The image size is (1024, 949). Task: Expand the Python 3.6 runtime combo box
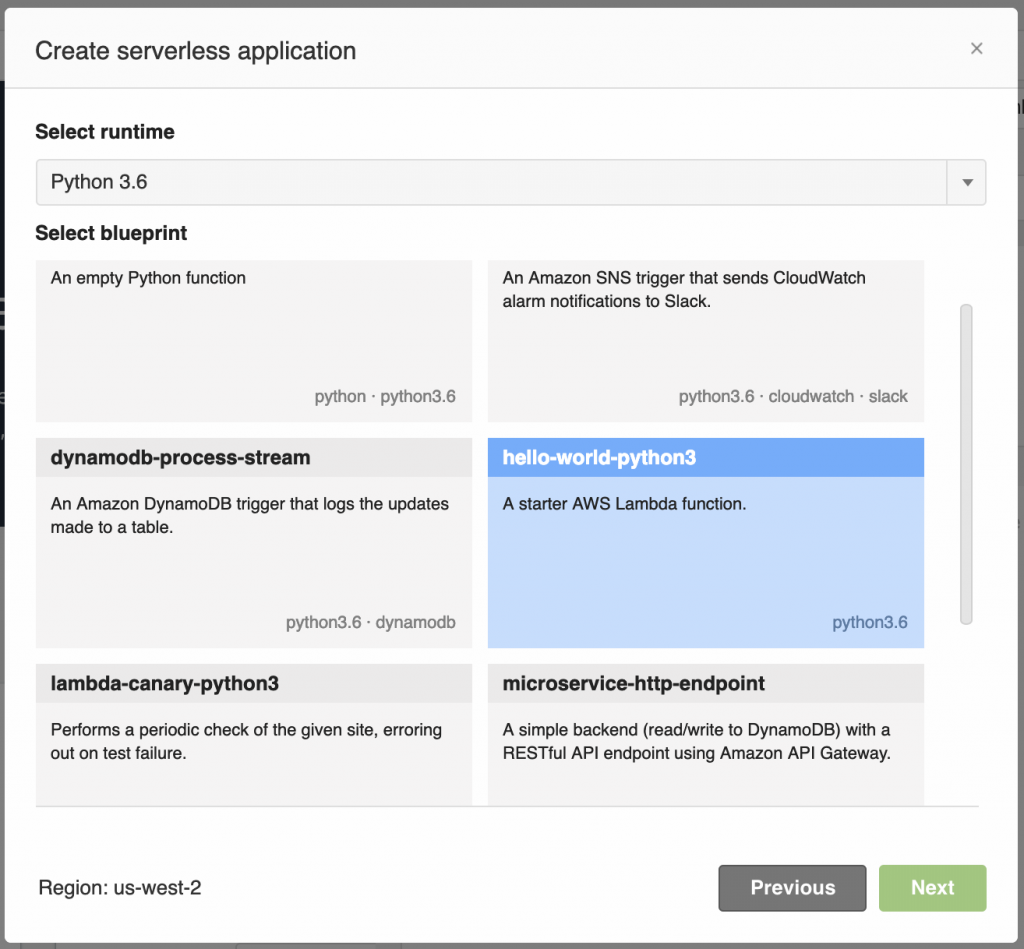[511, 182]
